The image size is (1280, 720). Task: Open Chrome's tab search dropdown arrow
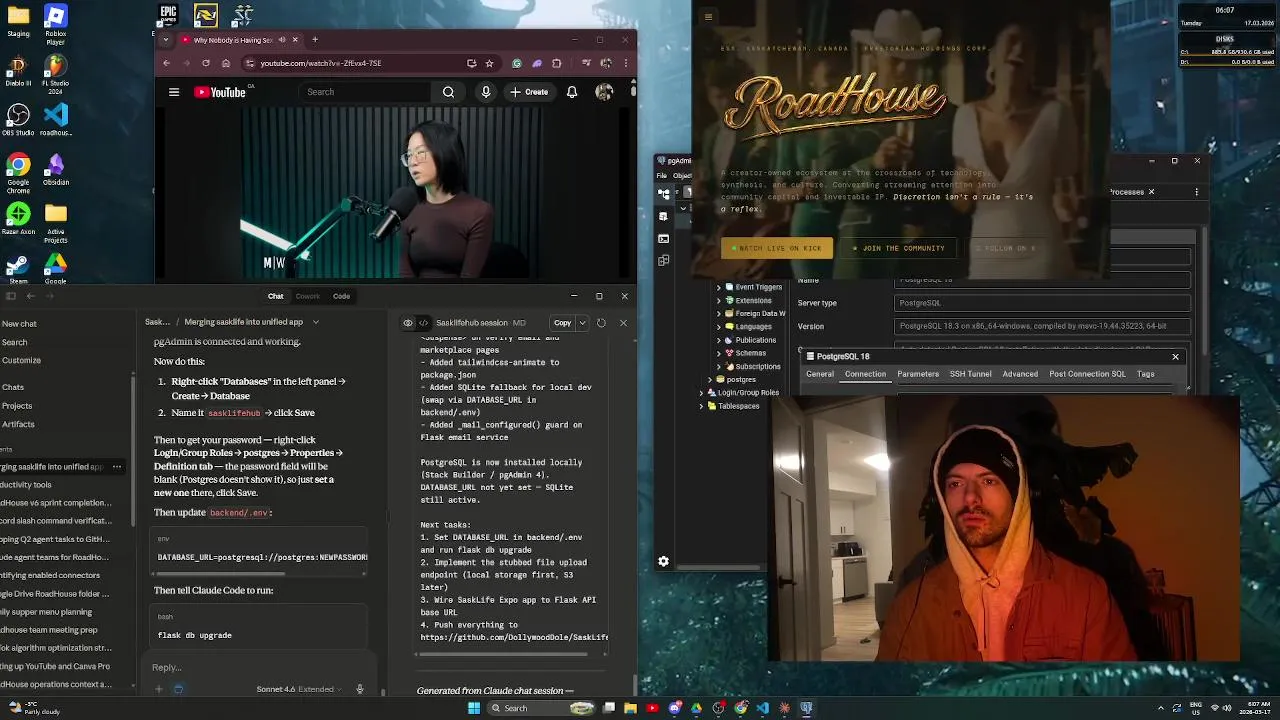click(x=166, y=40)
